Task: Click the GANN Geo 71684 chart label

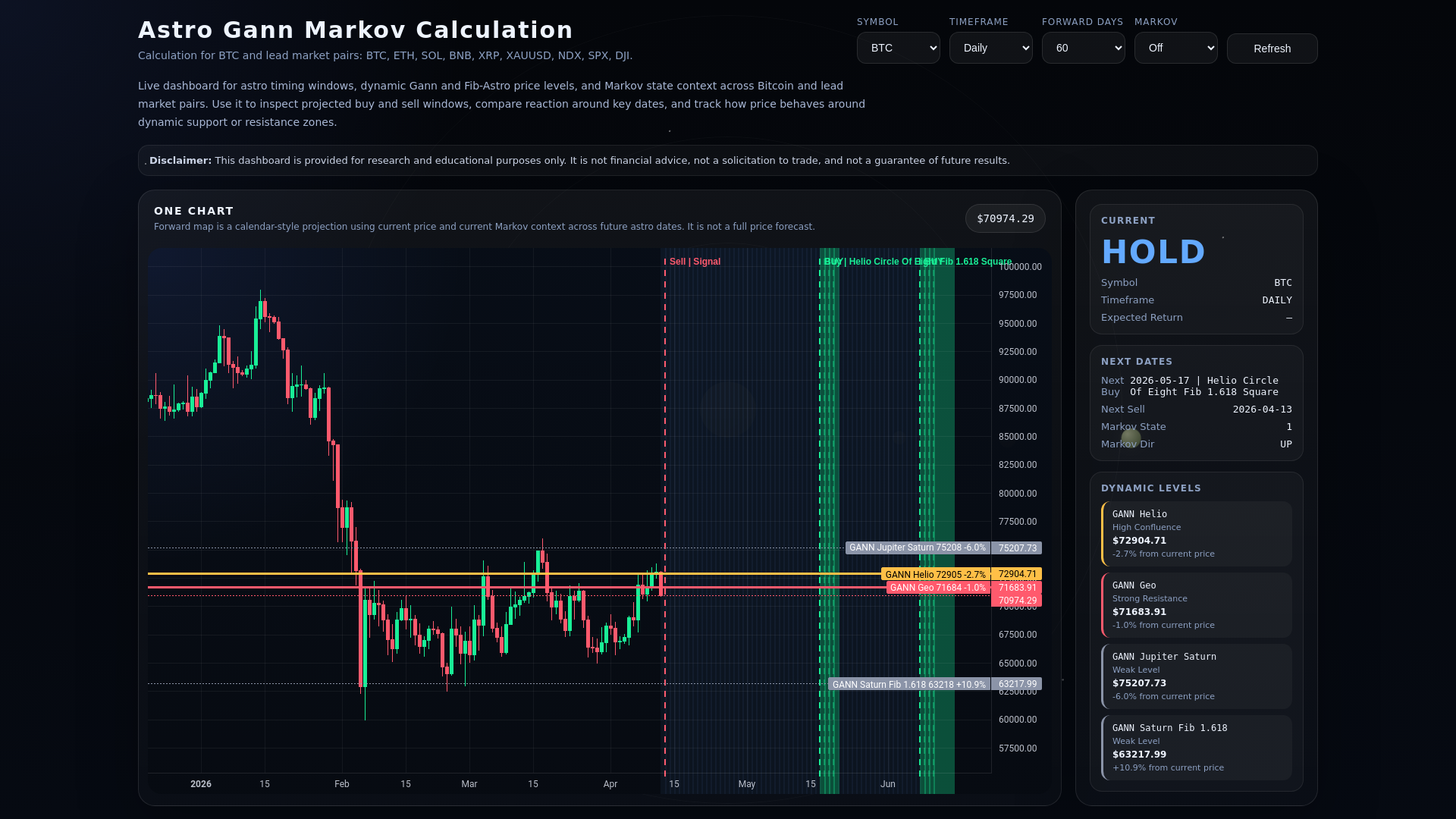Action: tap(937, 588)
